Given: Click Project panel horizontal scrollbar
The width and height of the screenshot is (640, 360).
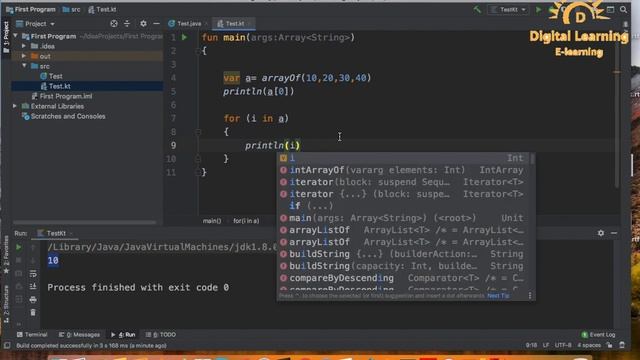Looking at the screenshot, I should [85, 223].
